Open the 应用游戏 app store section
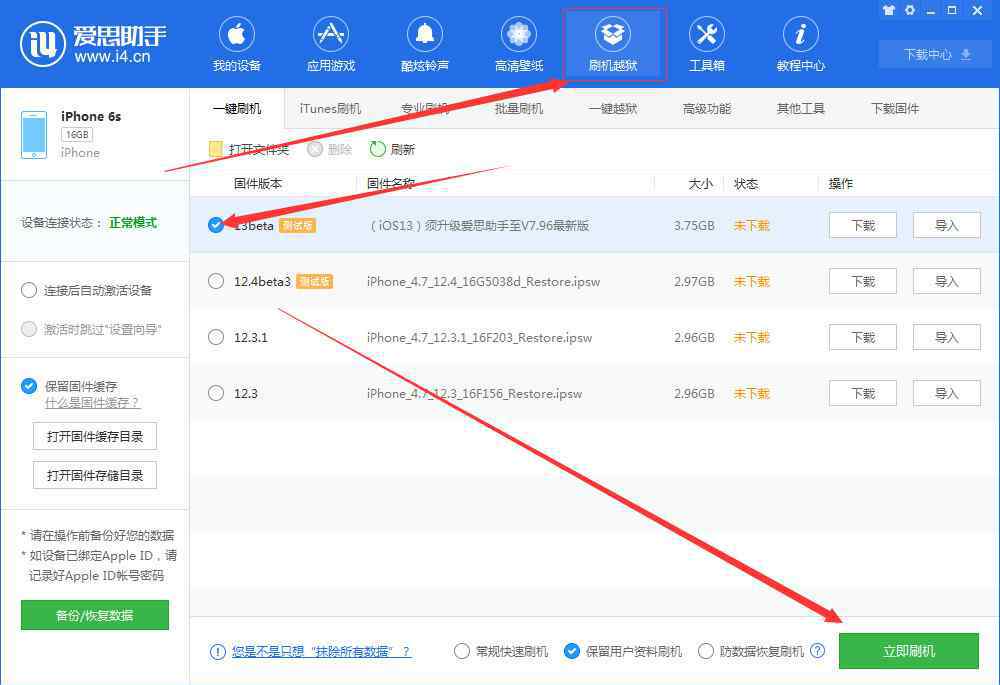1000x685 pixels. point(330,43)
